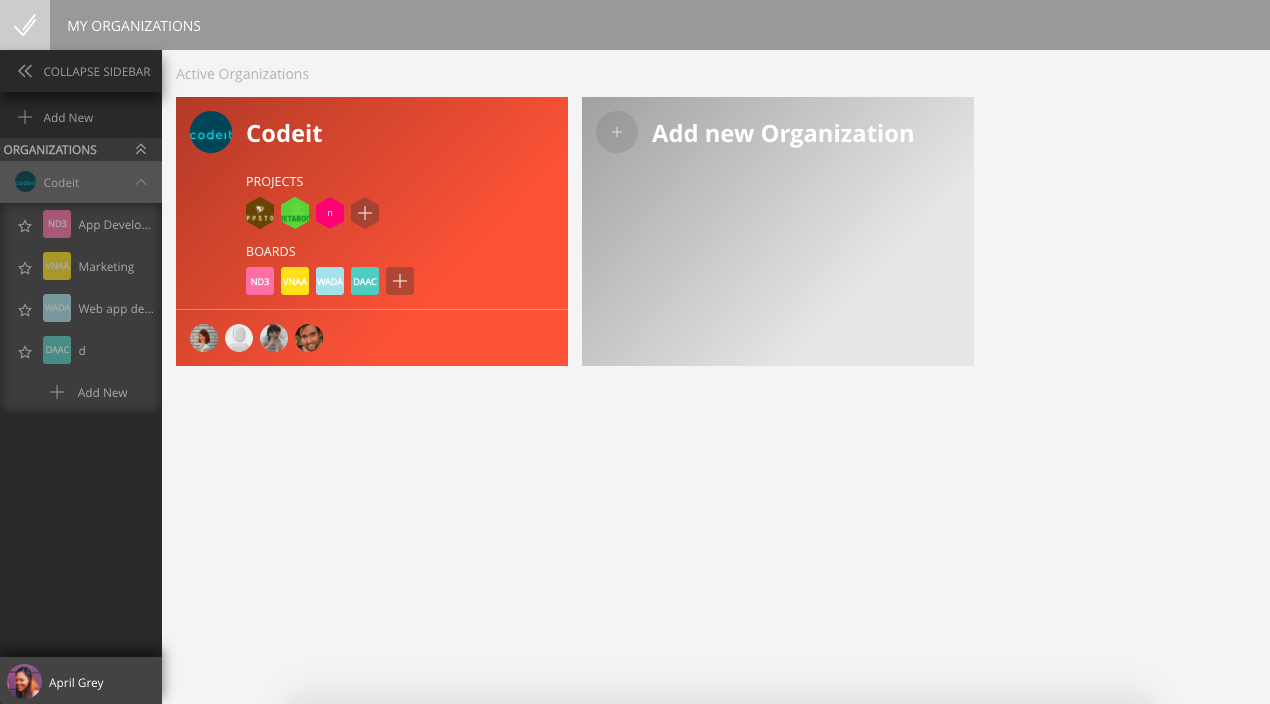Add a new project with the hexagon plus

tap(365, 213)
